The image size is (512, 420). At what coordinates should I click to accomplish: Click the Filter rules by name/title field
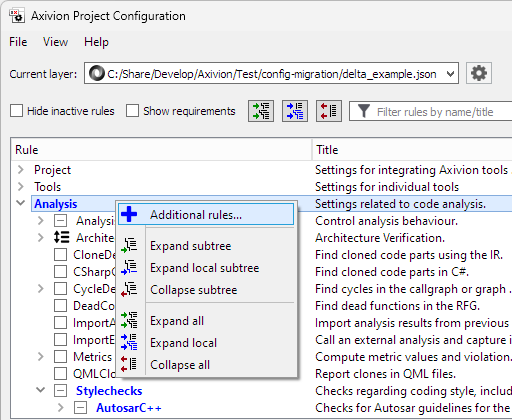pyautogui.click(x=431, y=111)
